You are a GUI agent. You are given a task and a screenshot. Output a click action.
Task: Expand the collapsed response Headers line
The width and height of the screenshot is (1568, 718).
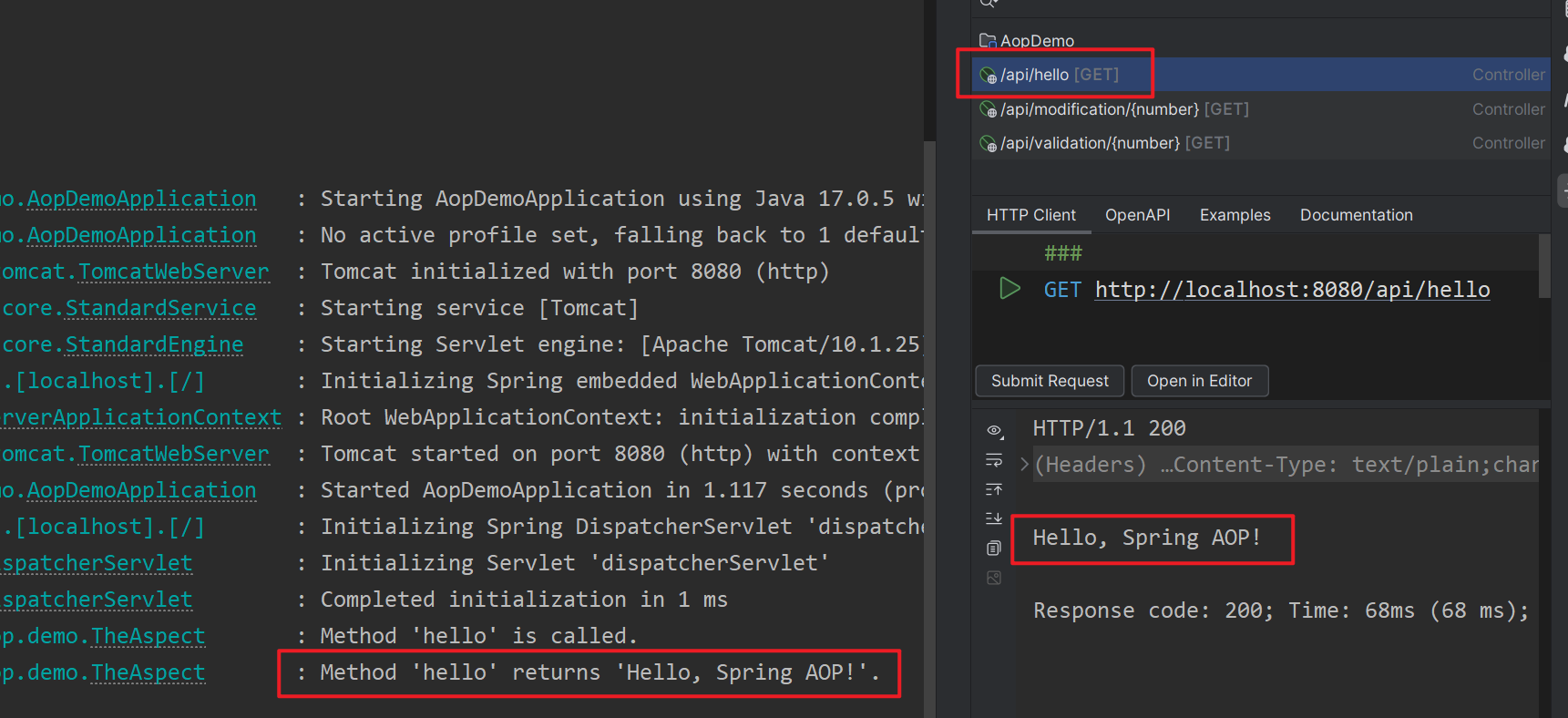pos(1024,465)
